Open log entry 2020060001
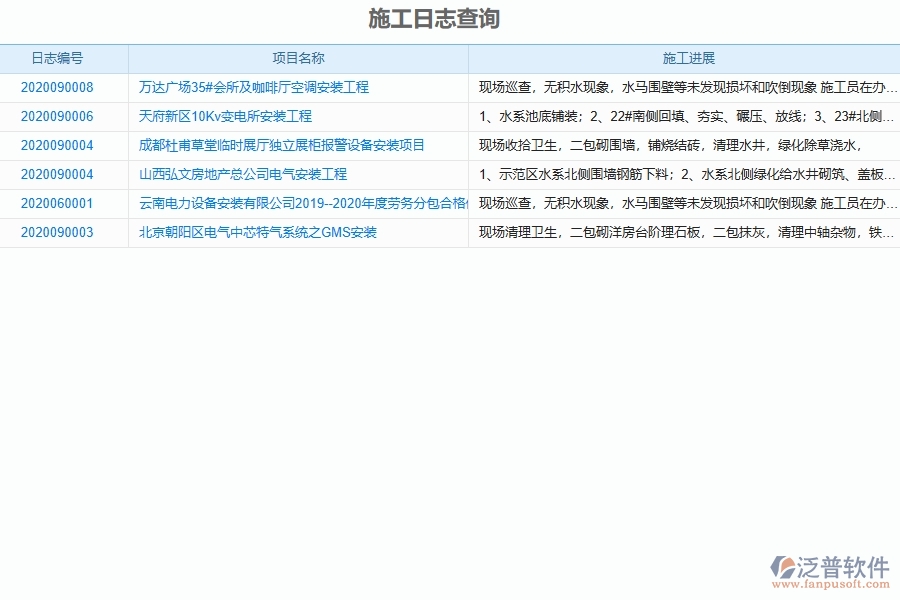This screenshot has height=600, width=900. pos(55,203)
